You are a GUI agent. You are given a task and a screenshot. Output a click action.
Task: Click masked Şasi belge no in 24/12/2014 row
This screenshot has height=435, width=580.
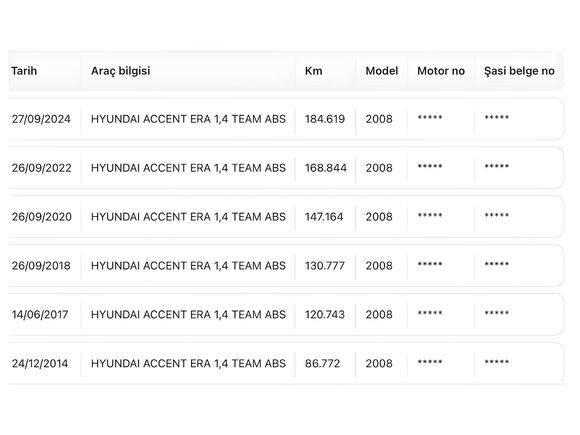tap(497, 362)
